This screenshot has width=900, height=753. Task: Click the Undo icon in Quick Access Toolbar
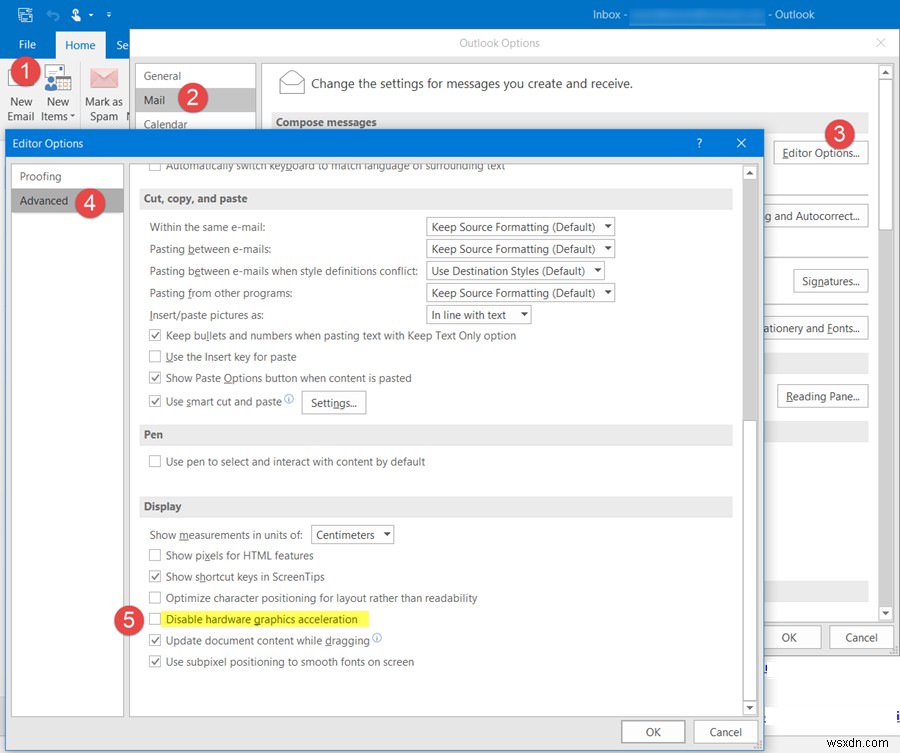click(x=52, y=15)
